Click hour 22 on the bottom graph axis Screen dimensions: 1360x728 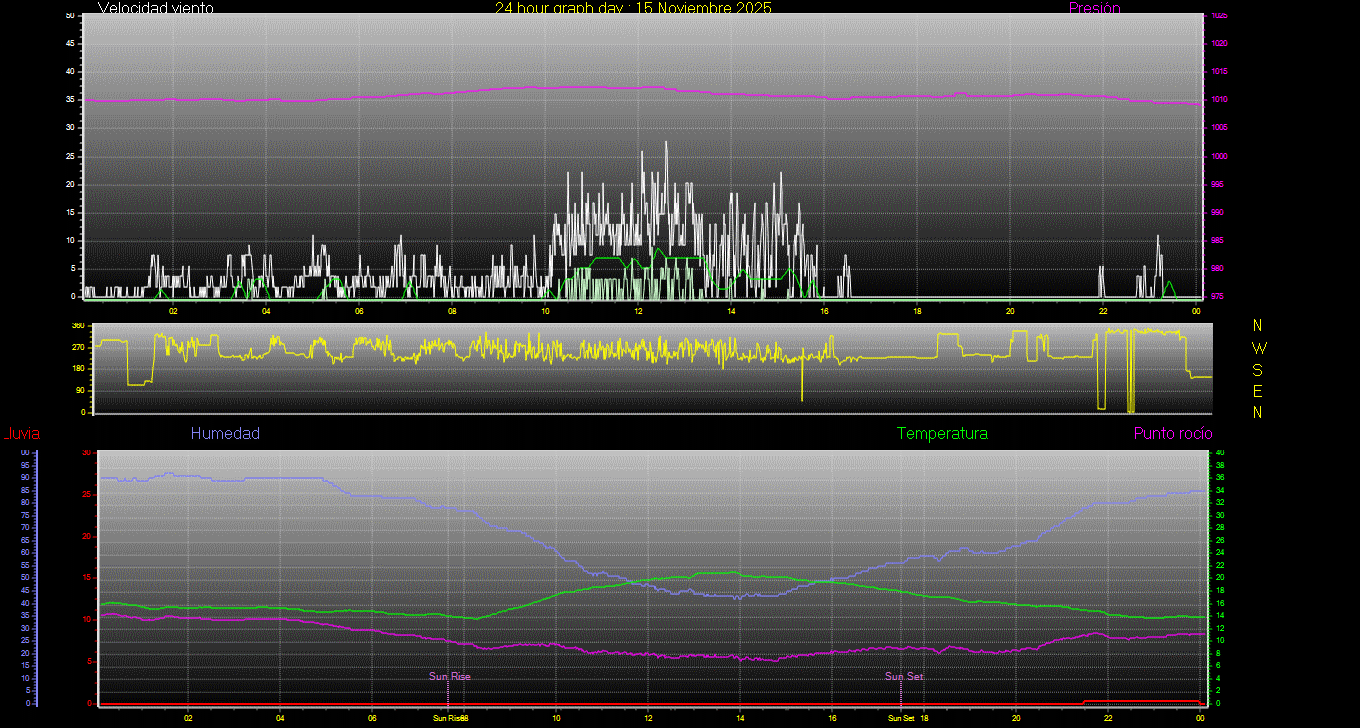(x=1108, y=718)
